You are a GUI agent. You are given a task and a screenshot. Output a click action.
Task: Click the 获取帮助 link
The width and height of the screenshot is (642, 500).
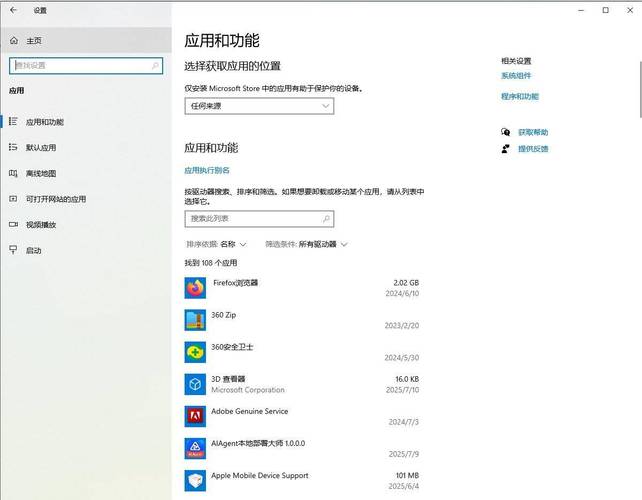pos(532,132)
